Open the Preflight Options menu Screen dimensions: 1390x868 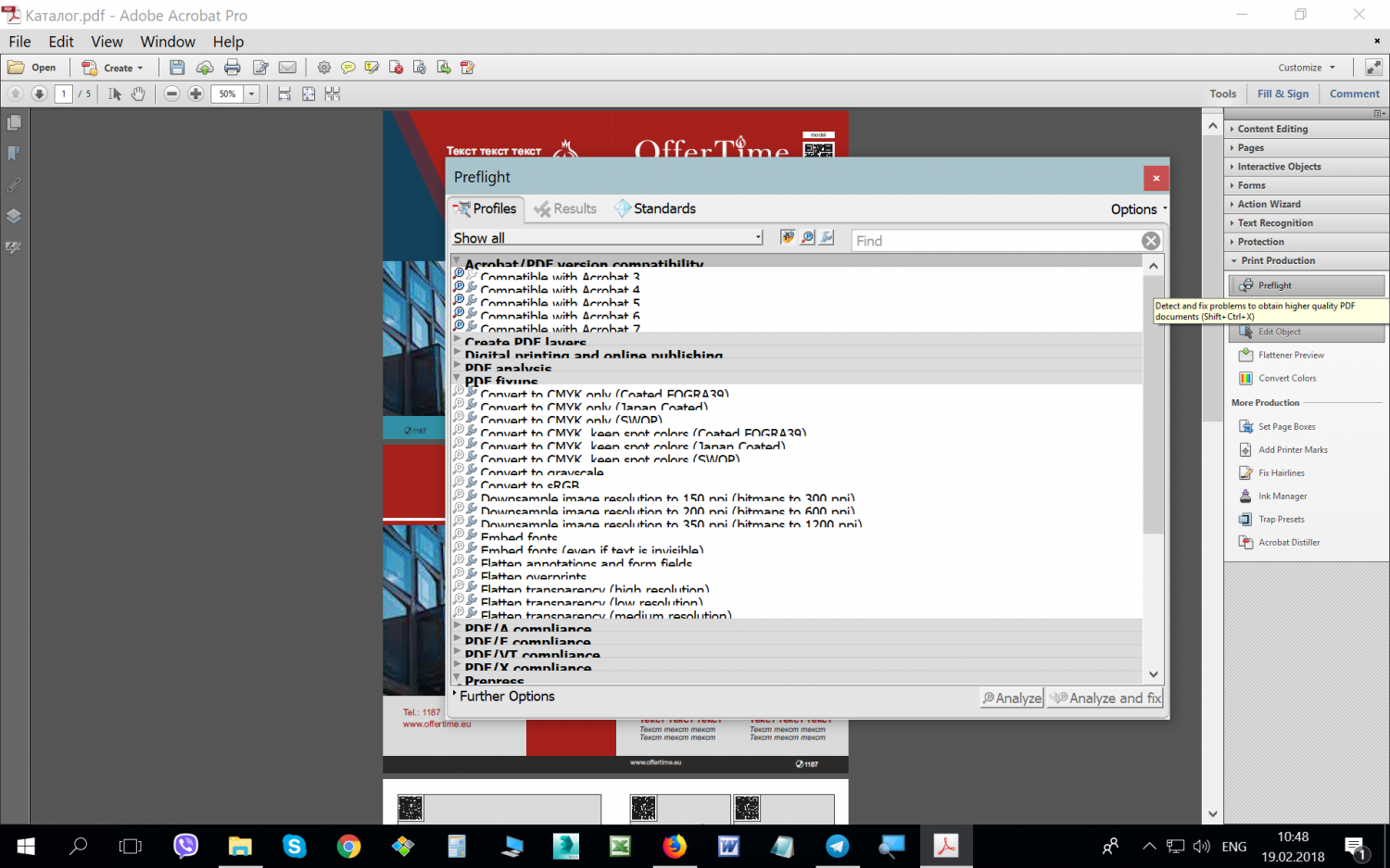coord(1139,209)
